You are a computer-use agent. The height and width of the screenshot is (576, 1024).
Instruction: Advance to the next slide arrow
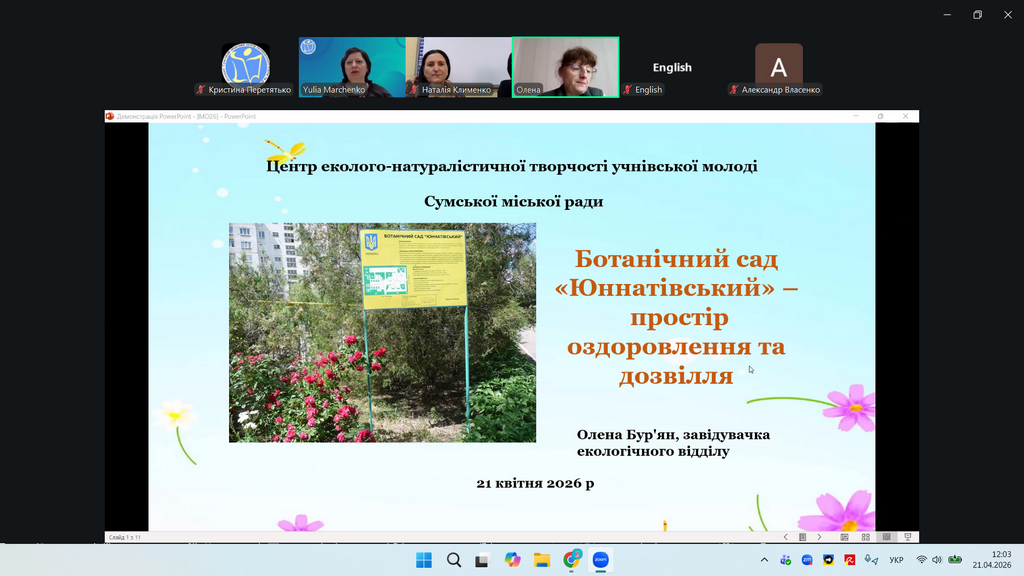point(819,537)
